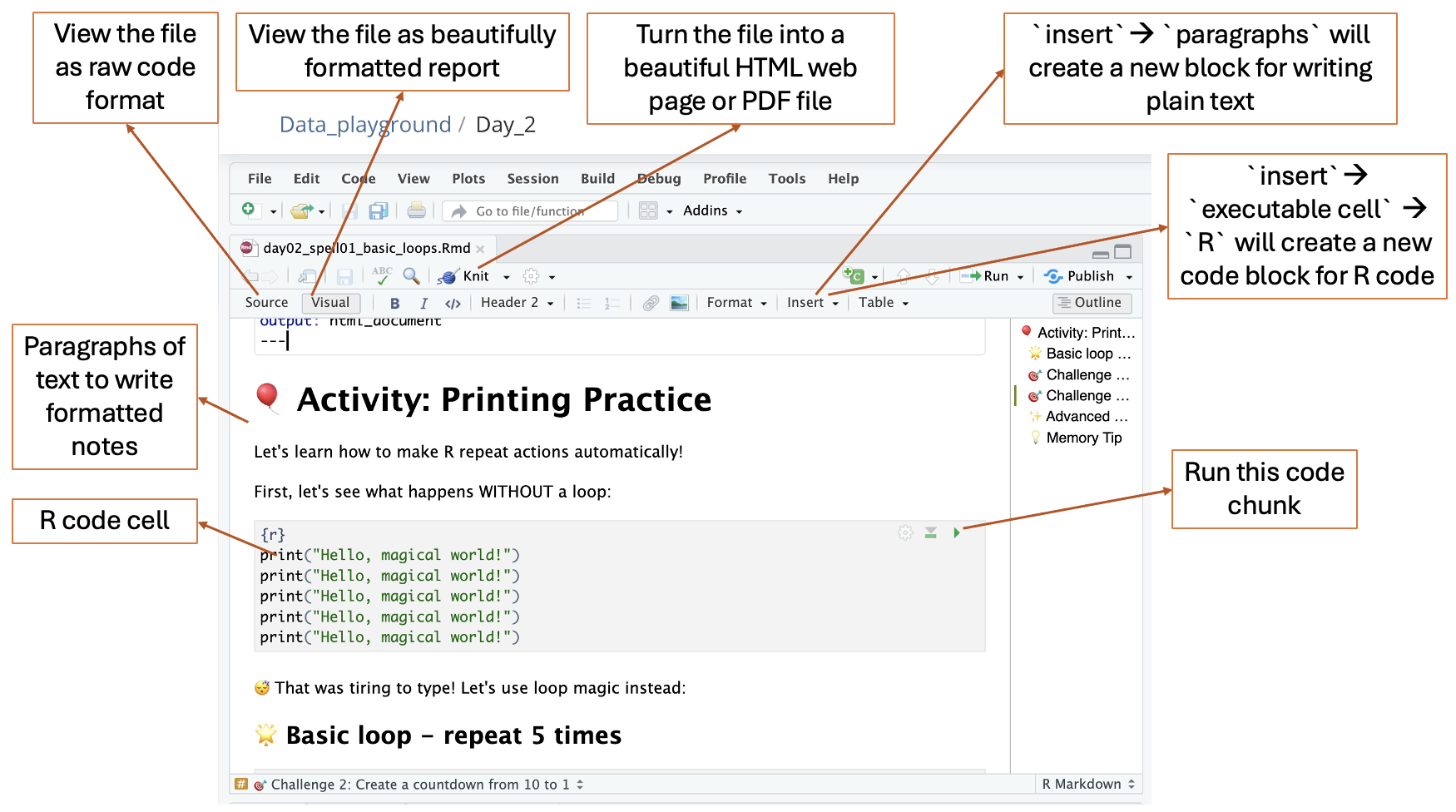Toggle bold text formatting
1456x812 pixels.
pyautogui.click(x=394, y=303)
